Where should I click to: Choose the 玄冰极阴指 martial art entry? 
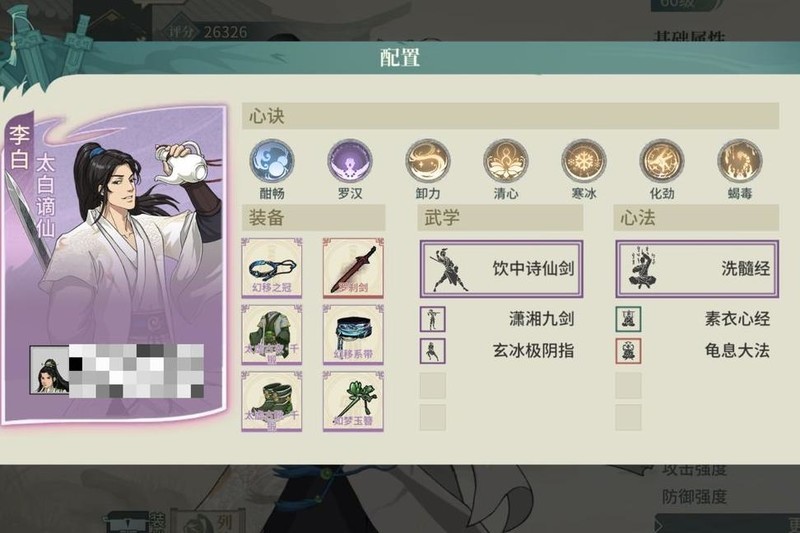pos(497,351)
